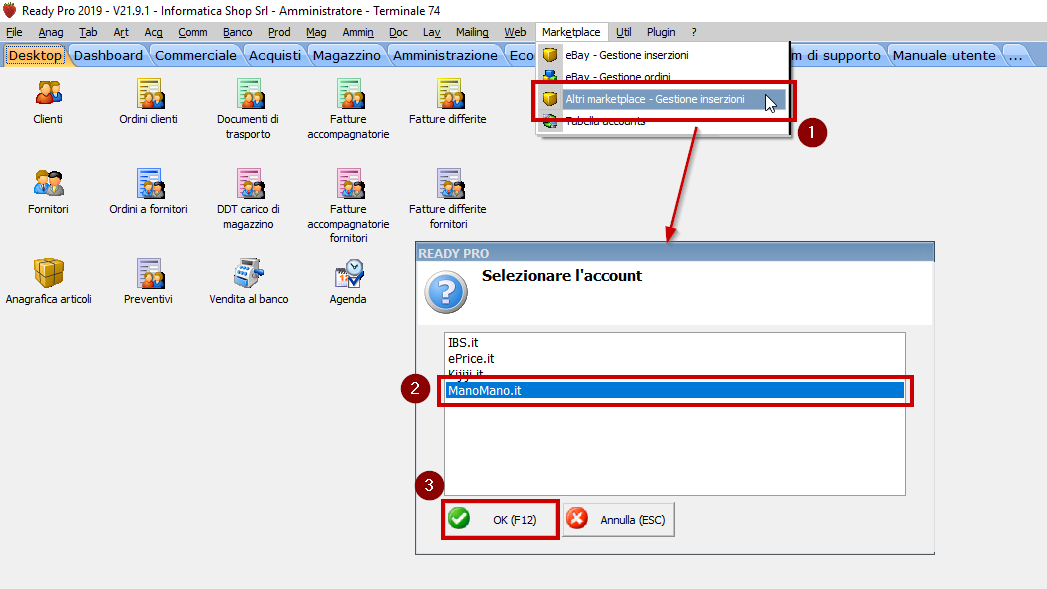The image size is (1047, 589).
Task: Open the Anag menu
Action: [x=51, y=32]
